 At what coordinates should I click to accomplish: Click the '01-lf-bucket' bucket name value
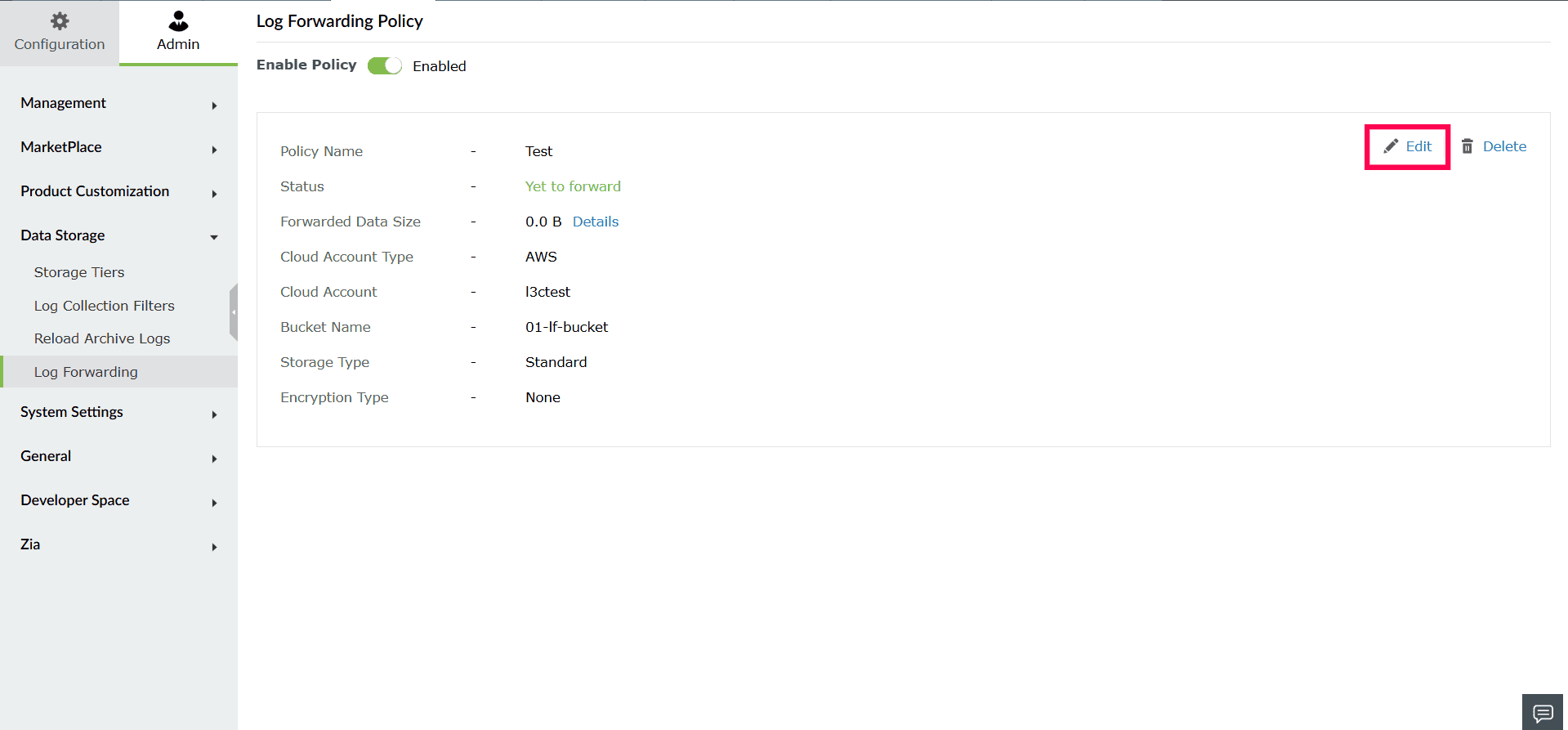567,327
